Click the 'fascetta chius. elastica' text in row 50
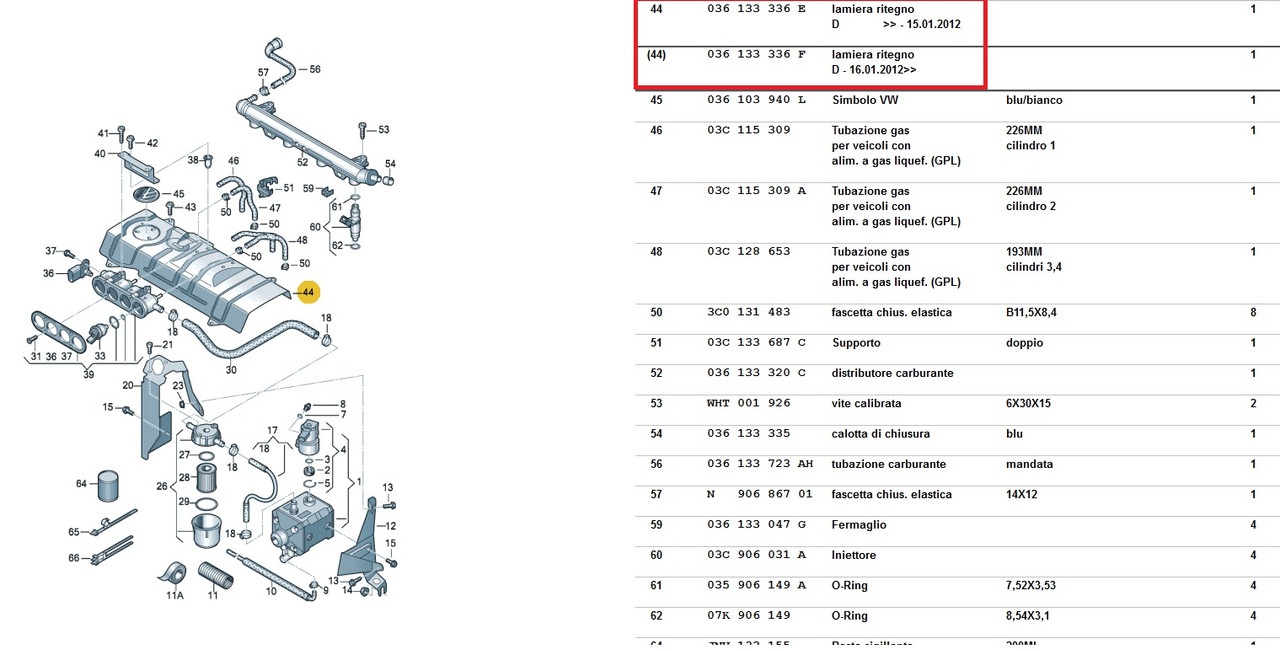The height and width of the screenshot is (651, 1280). [x=892, y=313]
